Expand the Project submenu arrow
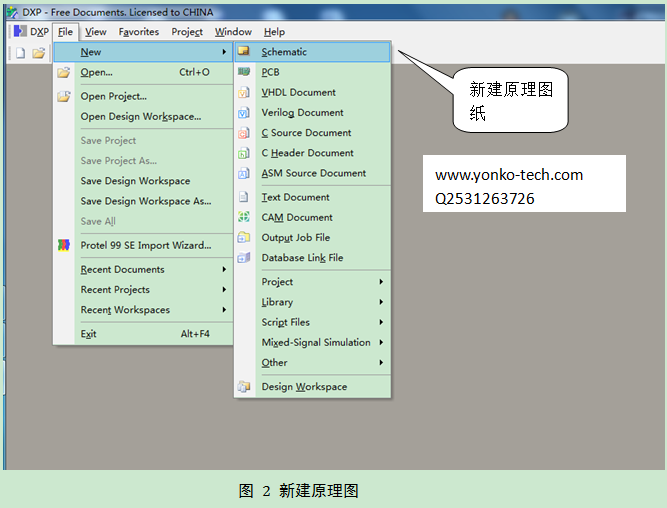 (x=381, y=282)
